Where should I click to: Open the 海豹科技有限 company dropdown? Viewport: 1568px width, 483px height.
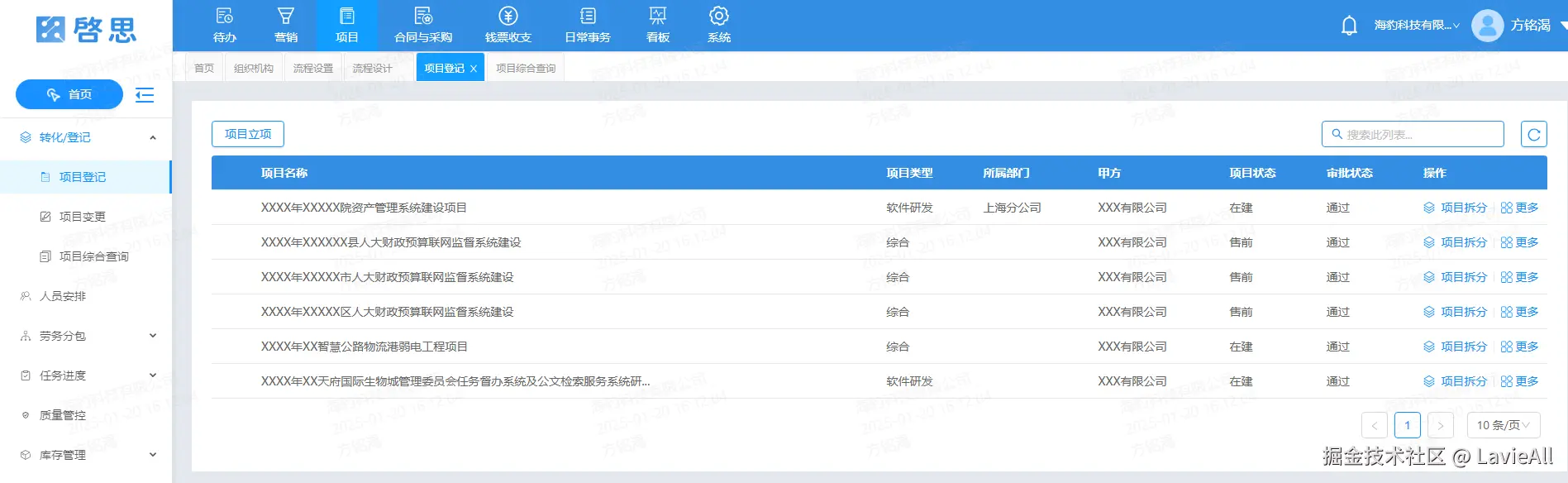point(1417,26)
